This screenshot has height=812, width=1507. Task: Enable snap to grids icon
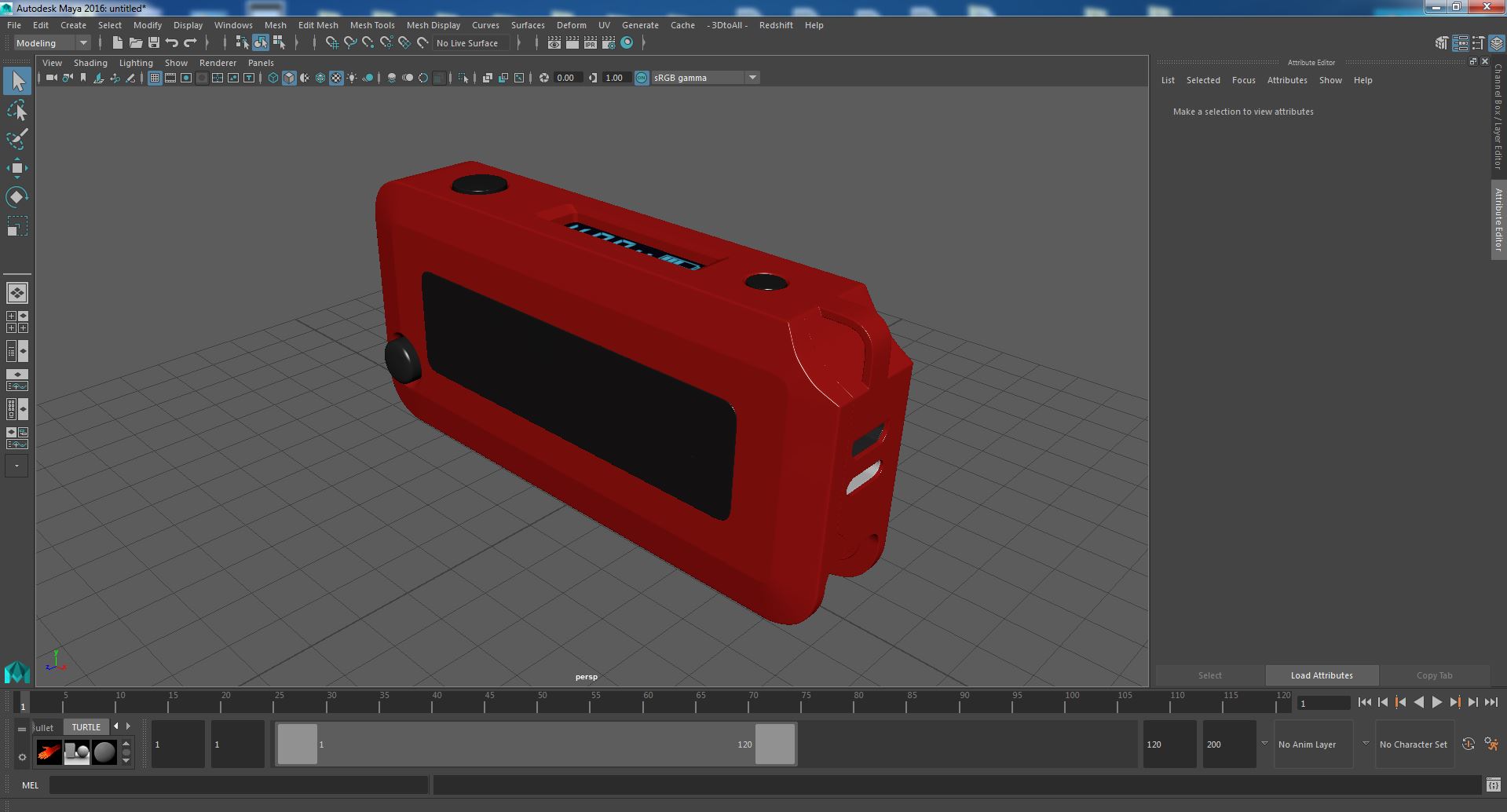click(x=332, y=43)
